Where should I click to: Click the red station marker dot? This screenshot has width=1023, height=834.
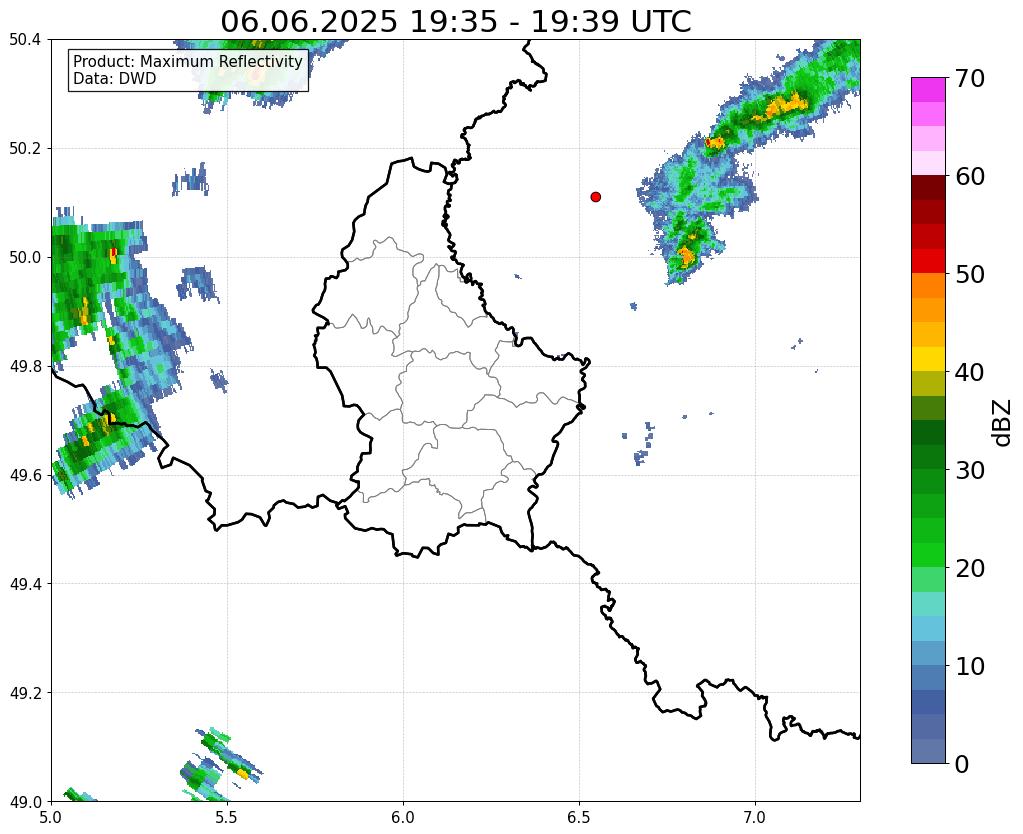tap(595, 196)
